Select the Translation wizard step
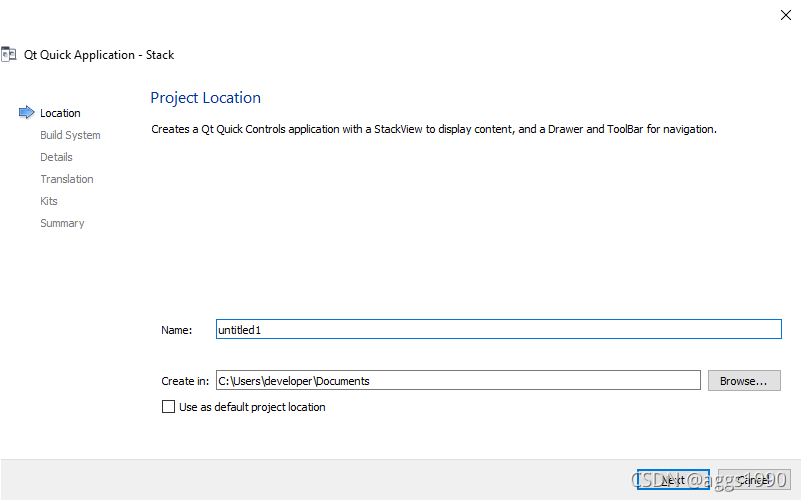The width and height of the screenshot is (802, 501). click(67, 179)
